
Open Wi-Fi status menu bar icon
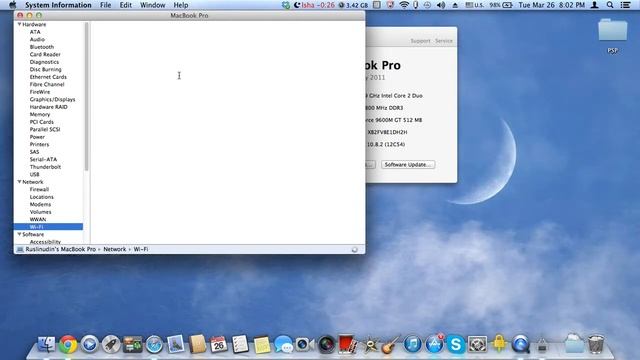404,5
